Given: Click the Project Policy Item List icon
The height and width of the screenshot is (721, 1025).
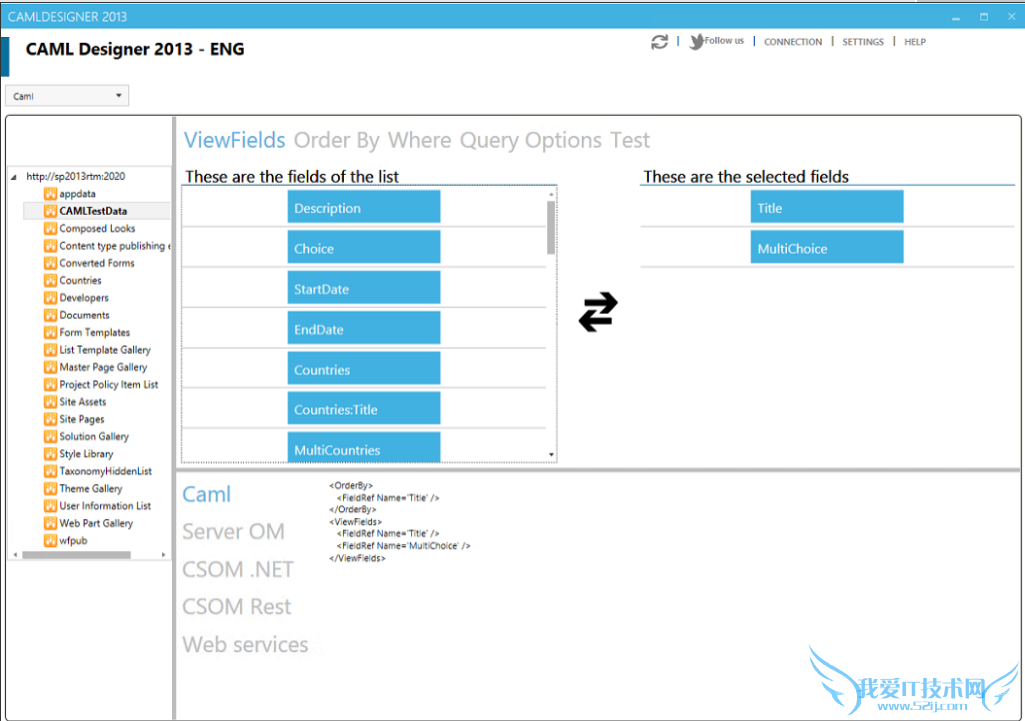Looking at the screenshot, I should coord(50,384).
